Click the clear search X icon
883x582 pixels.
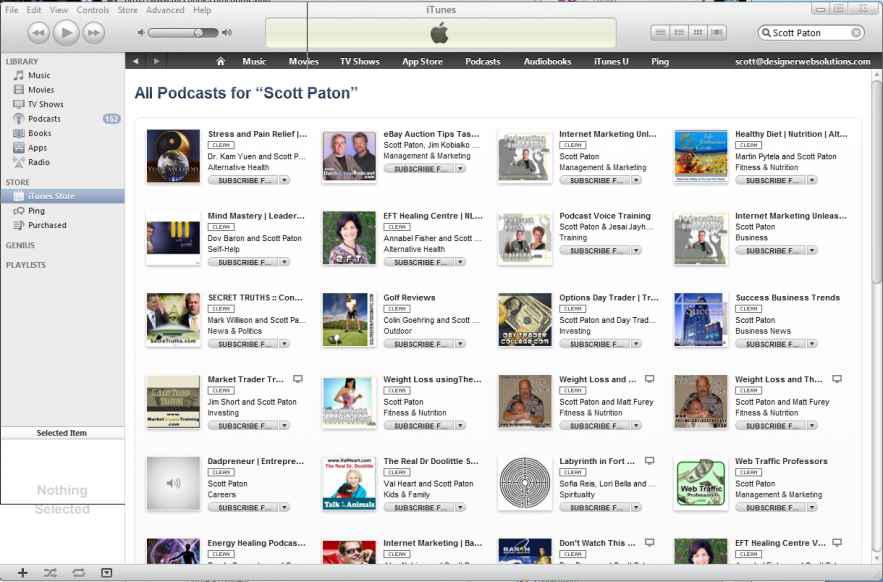tap(856, 33)
